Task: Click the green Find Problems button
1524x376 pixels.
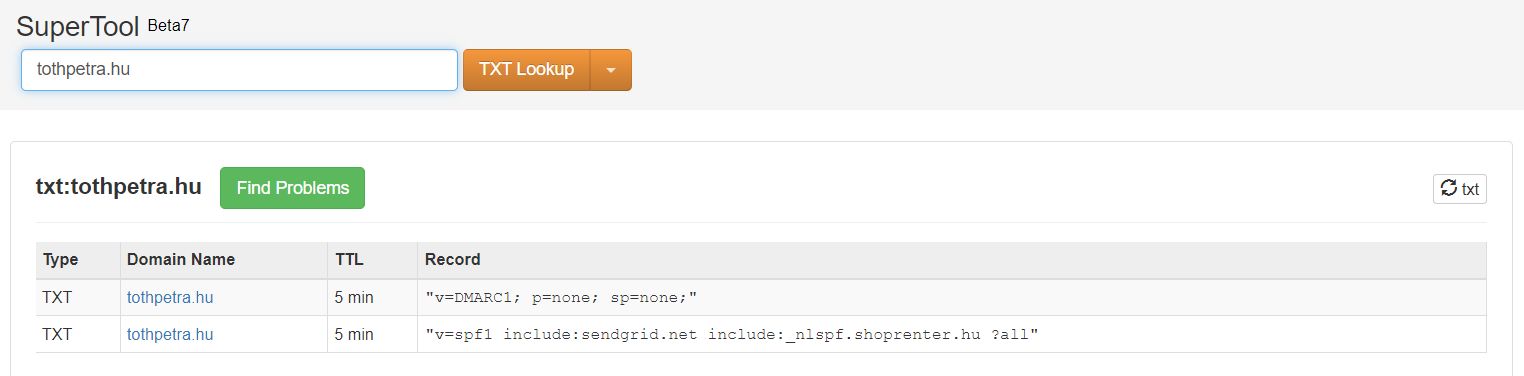Action: click(x=292, y=188)
